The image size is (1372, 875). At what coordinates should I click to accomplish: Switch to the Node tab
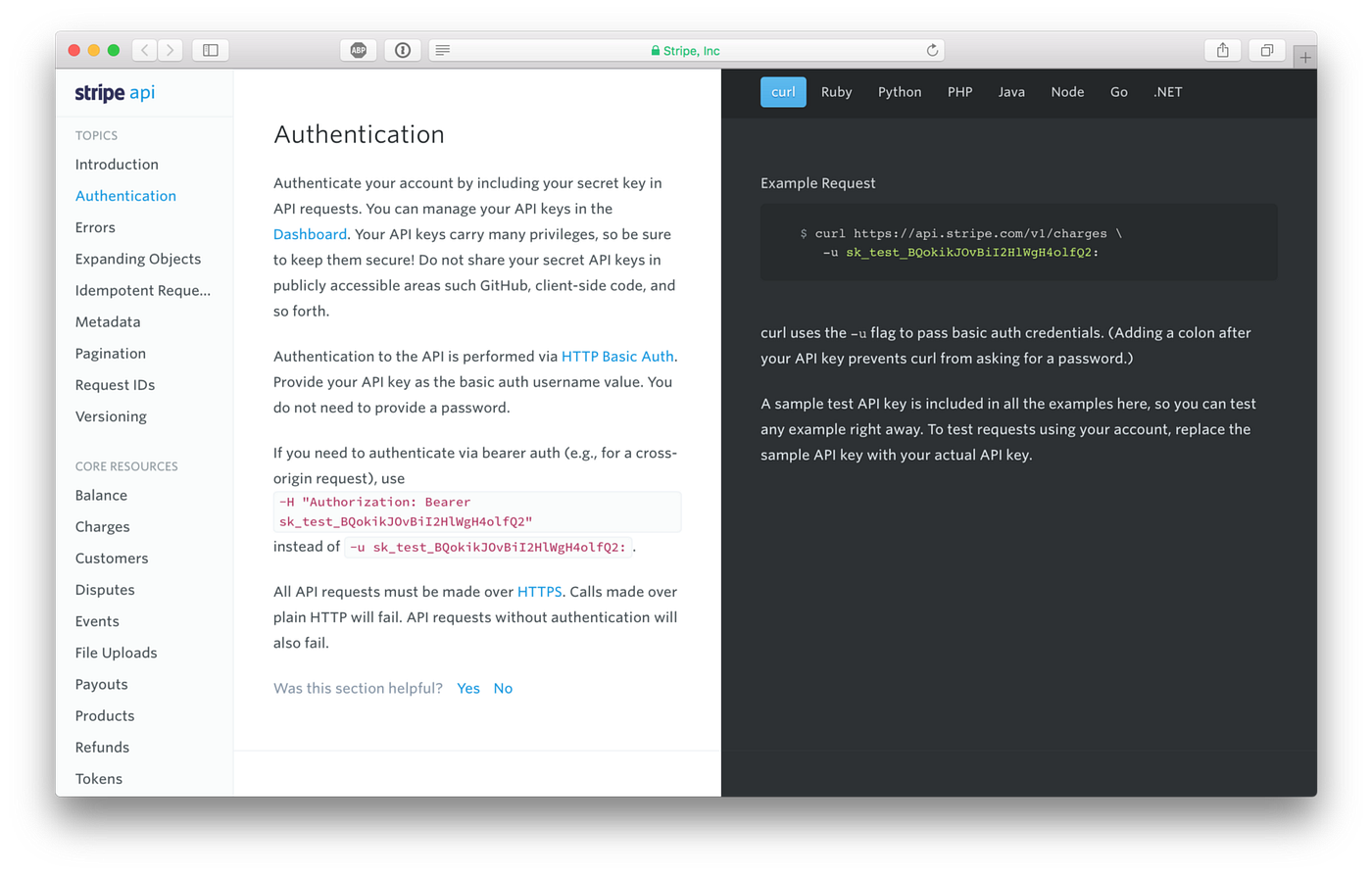1067,92
